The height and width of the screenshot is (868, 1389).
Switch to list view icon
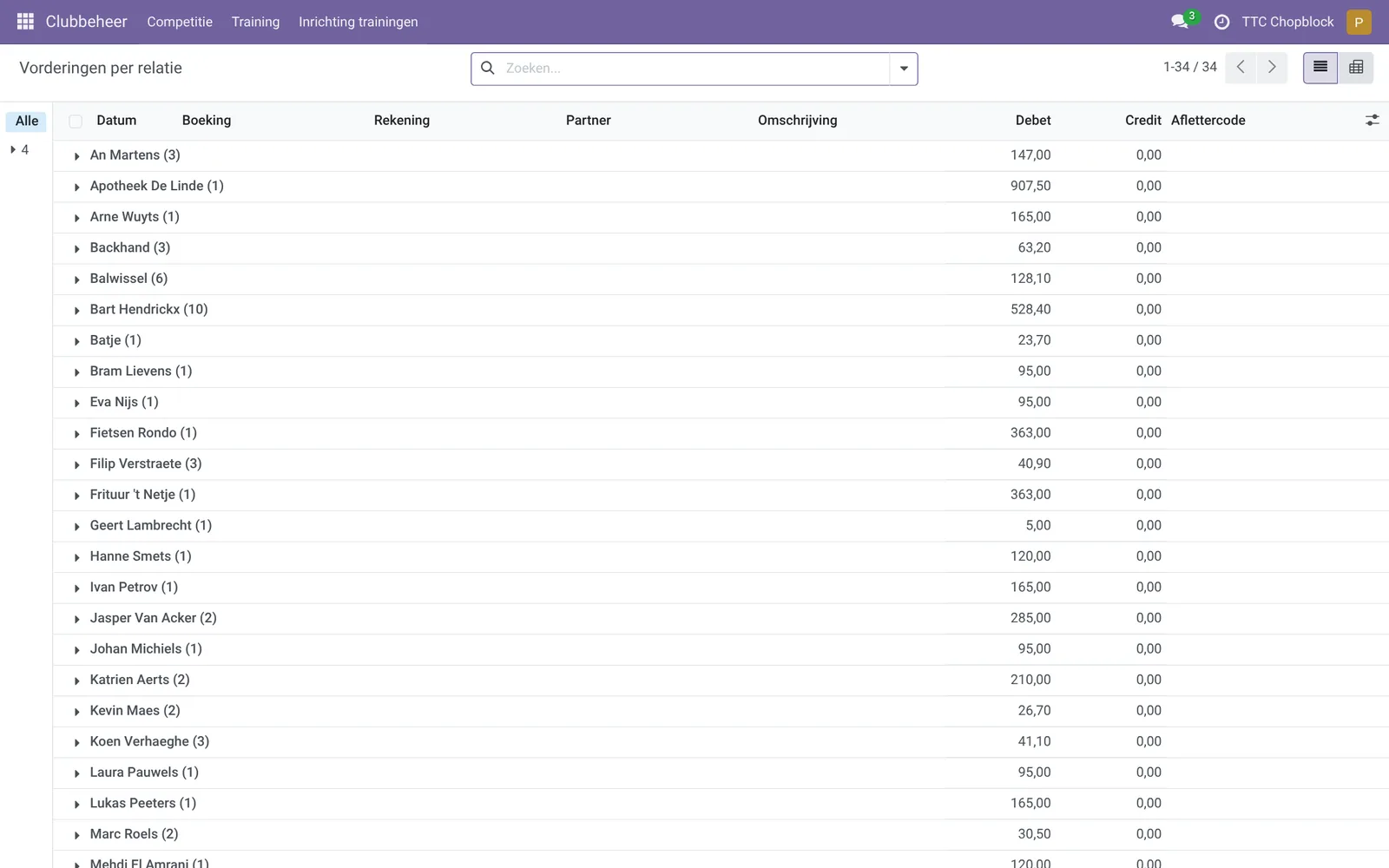[1320, 68]
